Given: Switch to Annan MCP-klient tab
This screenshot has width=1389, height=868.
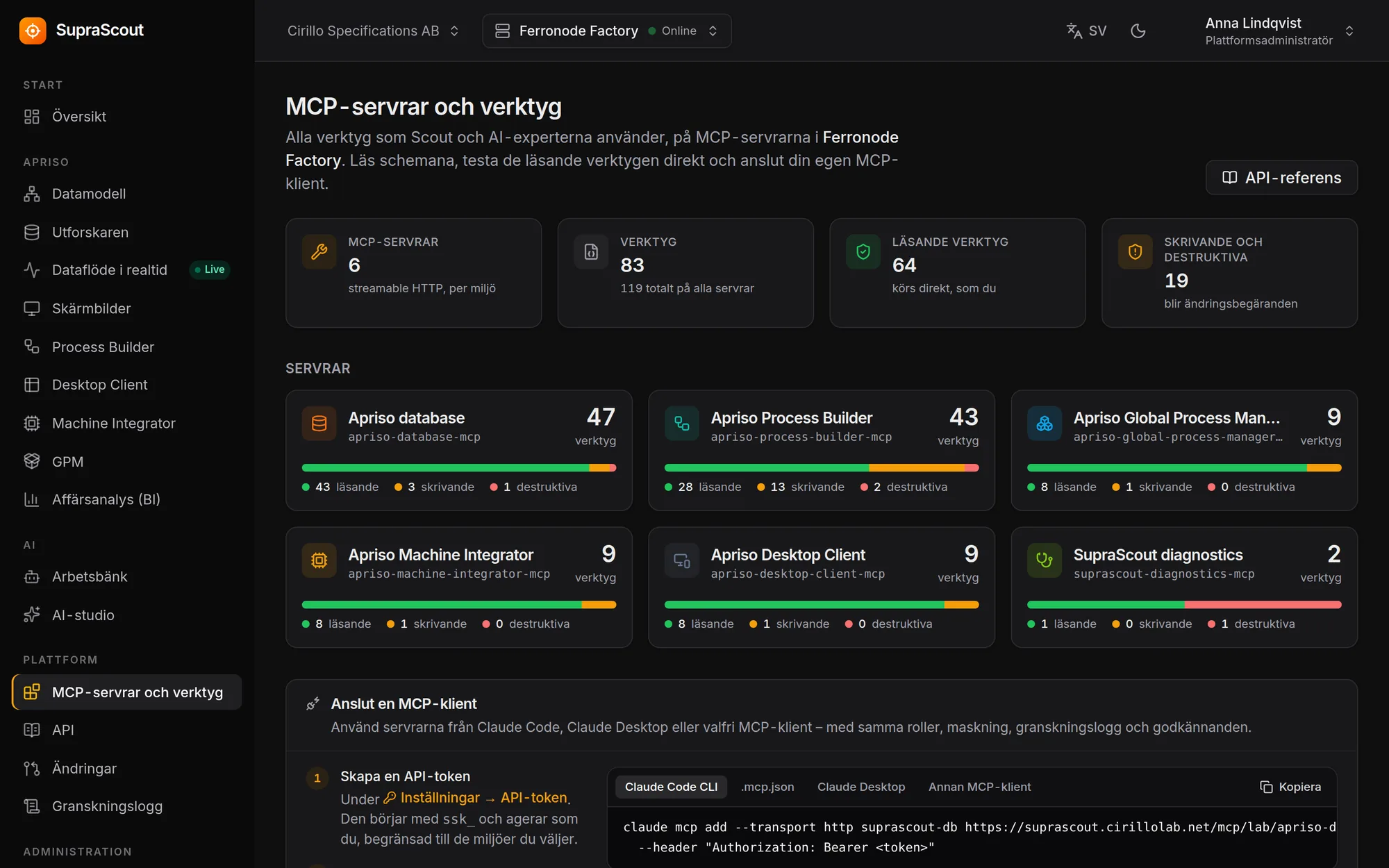Looking at the screenshot, I should (979, 787).
